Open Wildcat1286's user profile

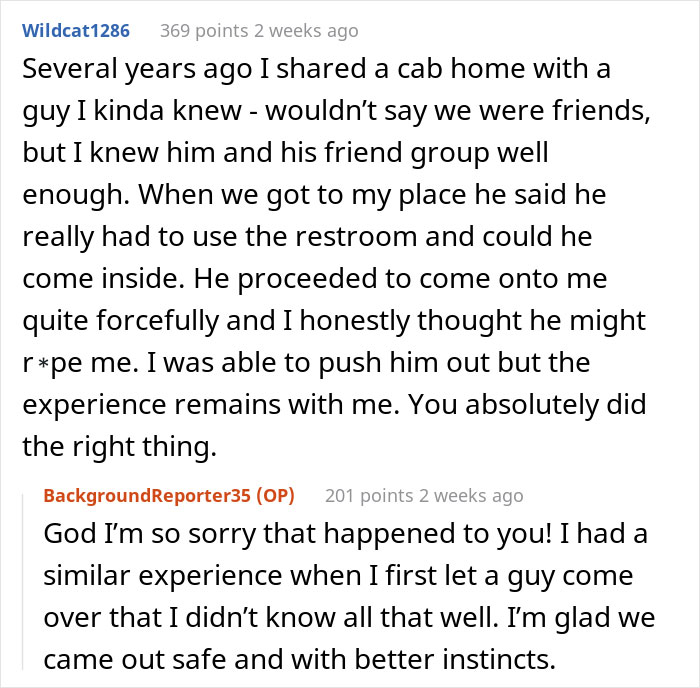coord(76,30)
